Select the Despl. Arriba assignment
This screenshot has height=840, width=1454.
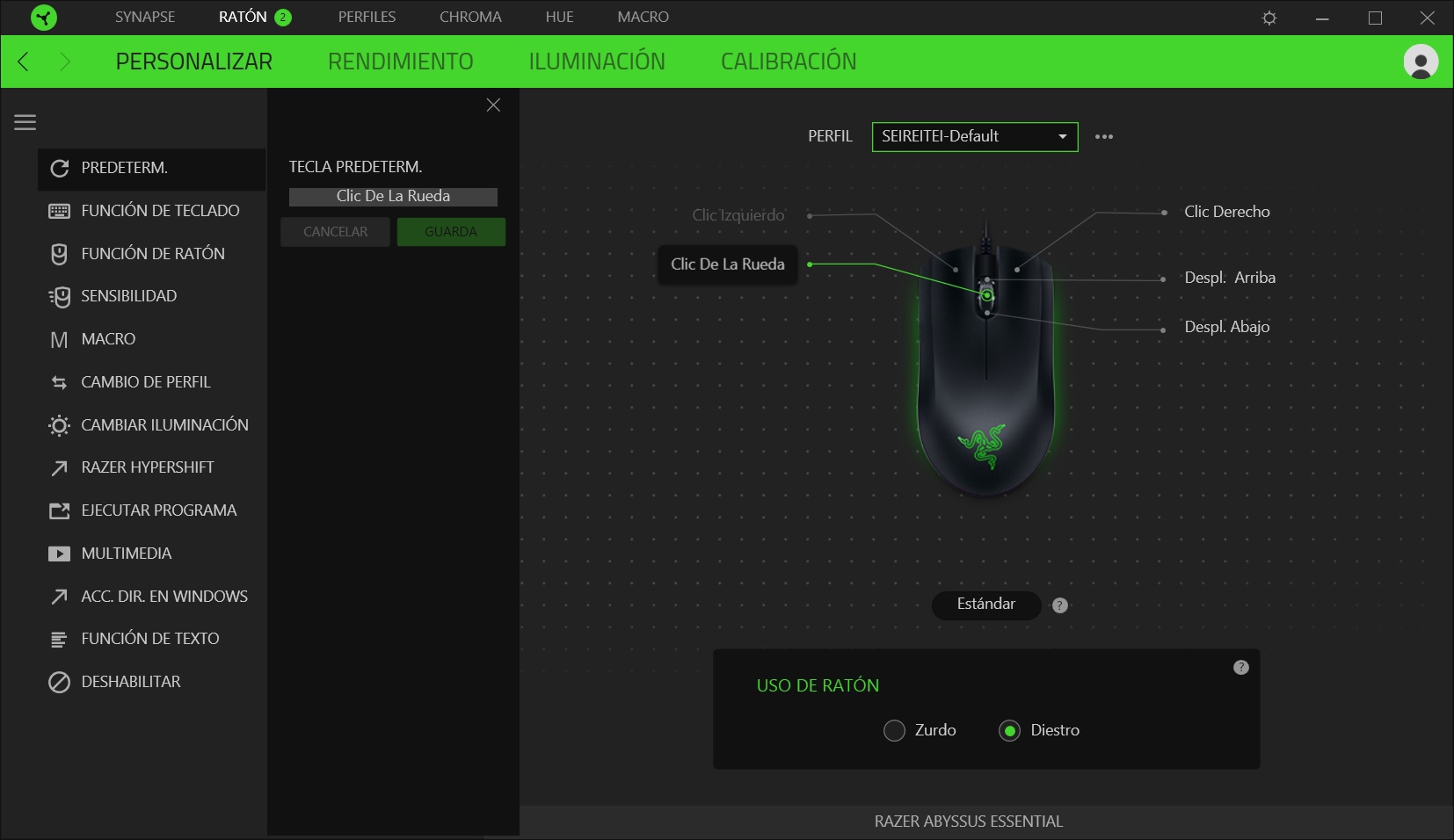click(1229, 278)
